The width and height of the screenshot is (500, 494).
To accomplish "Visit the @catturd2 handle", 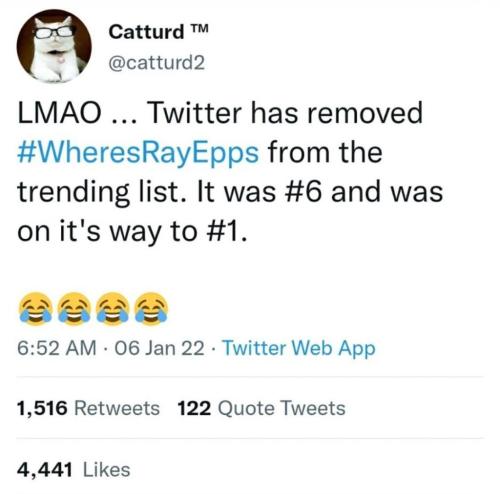I will click(x=156, y=63).
